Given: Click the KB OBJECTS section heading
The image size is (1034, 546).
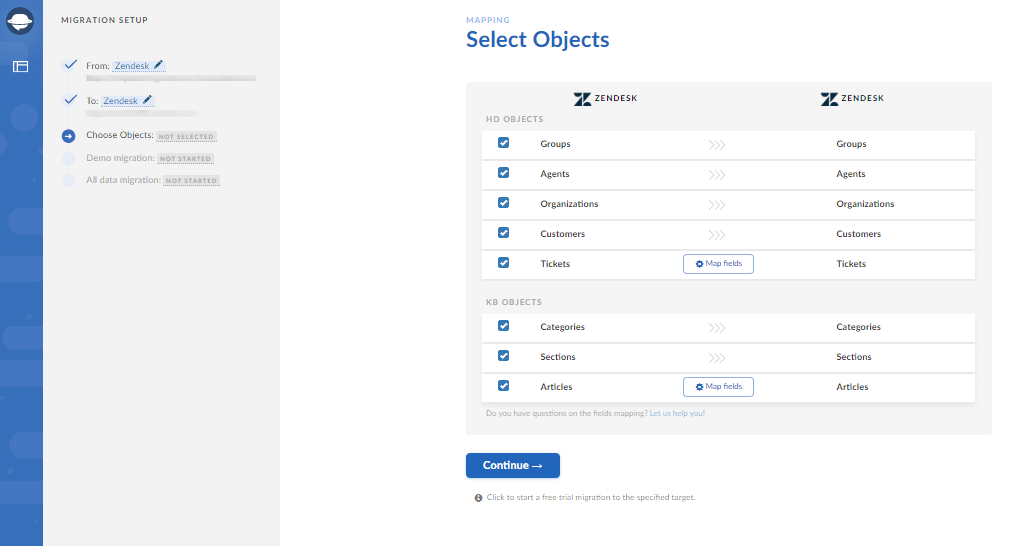Looking at the screenshot, I should (514, 302).
